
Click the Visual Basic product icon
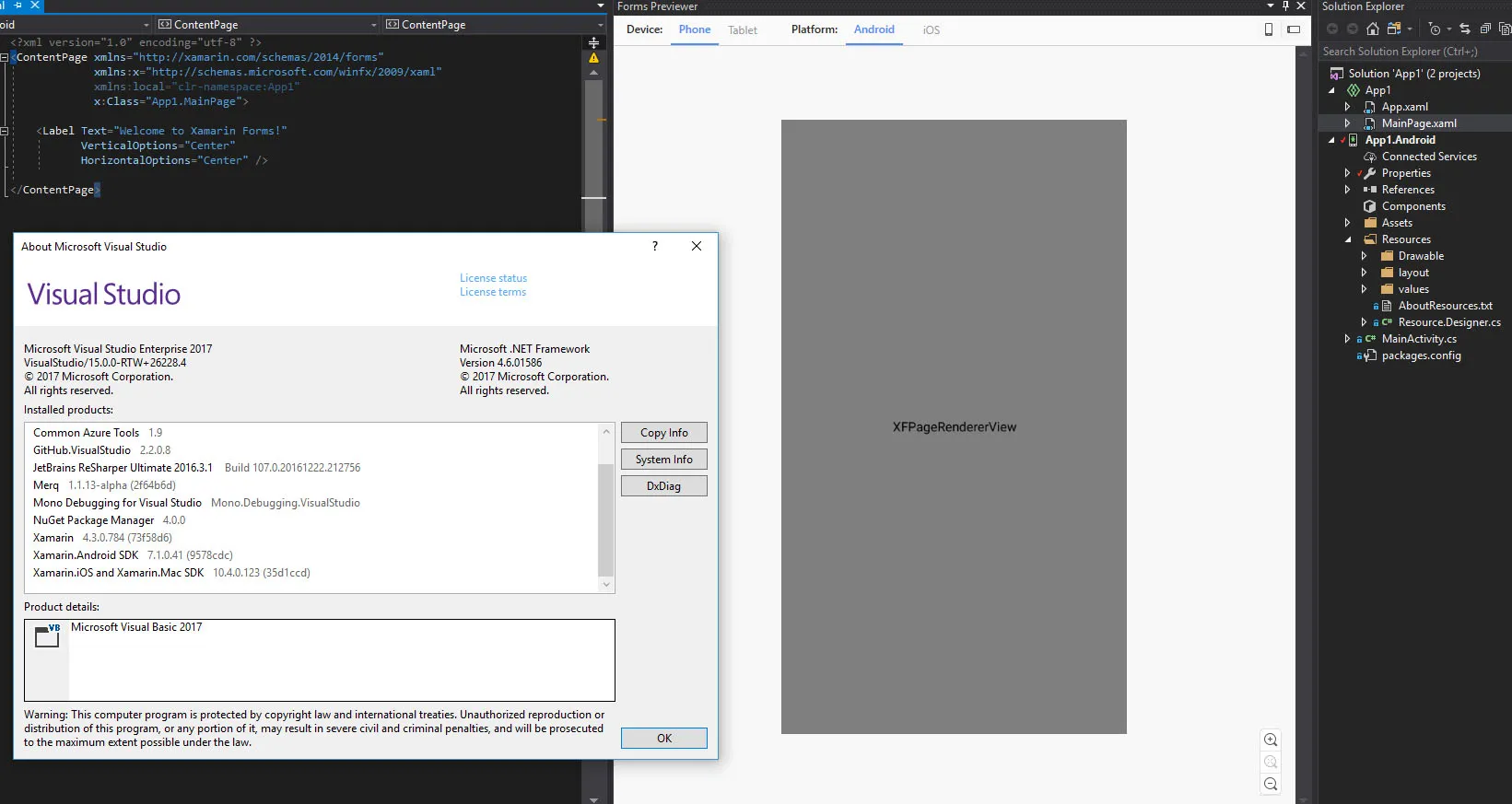click(47, 635)
